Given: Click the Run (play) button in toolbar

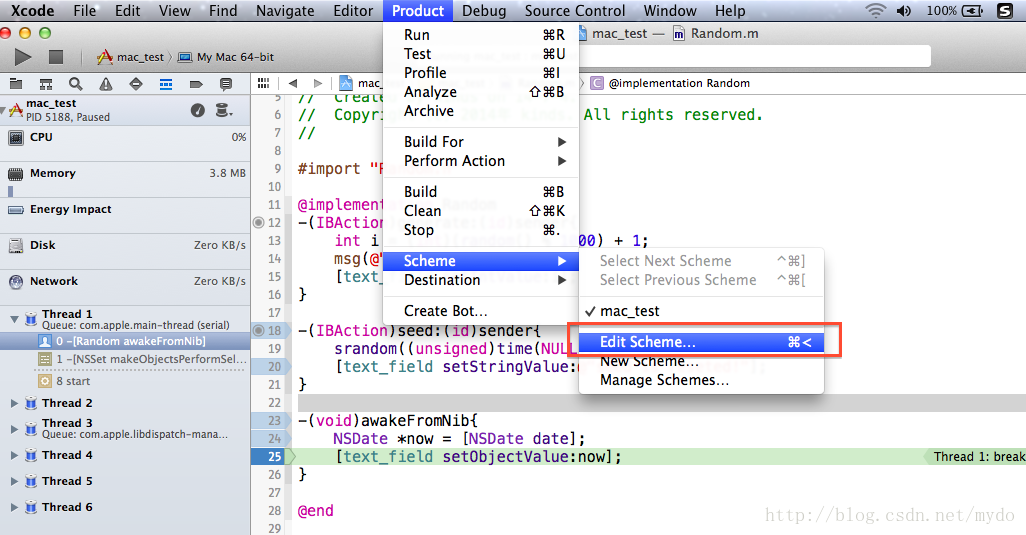Looking at the screenshot, I should tap(23, 57).
